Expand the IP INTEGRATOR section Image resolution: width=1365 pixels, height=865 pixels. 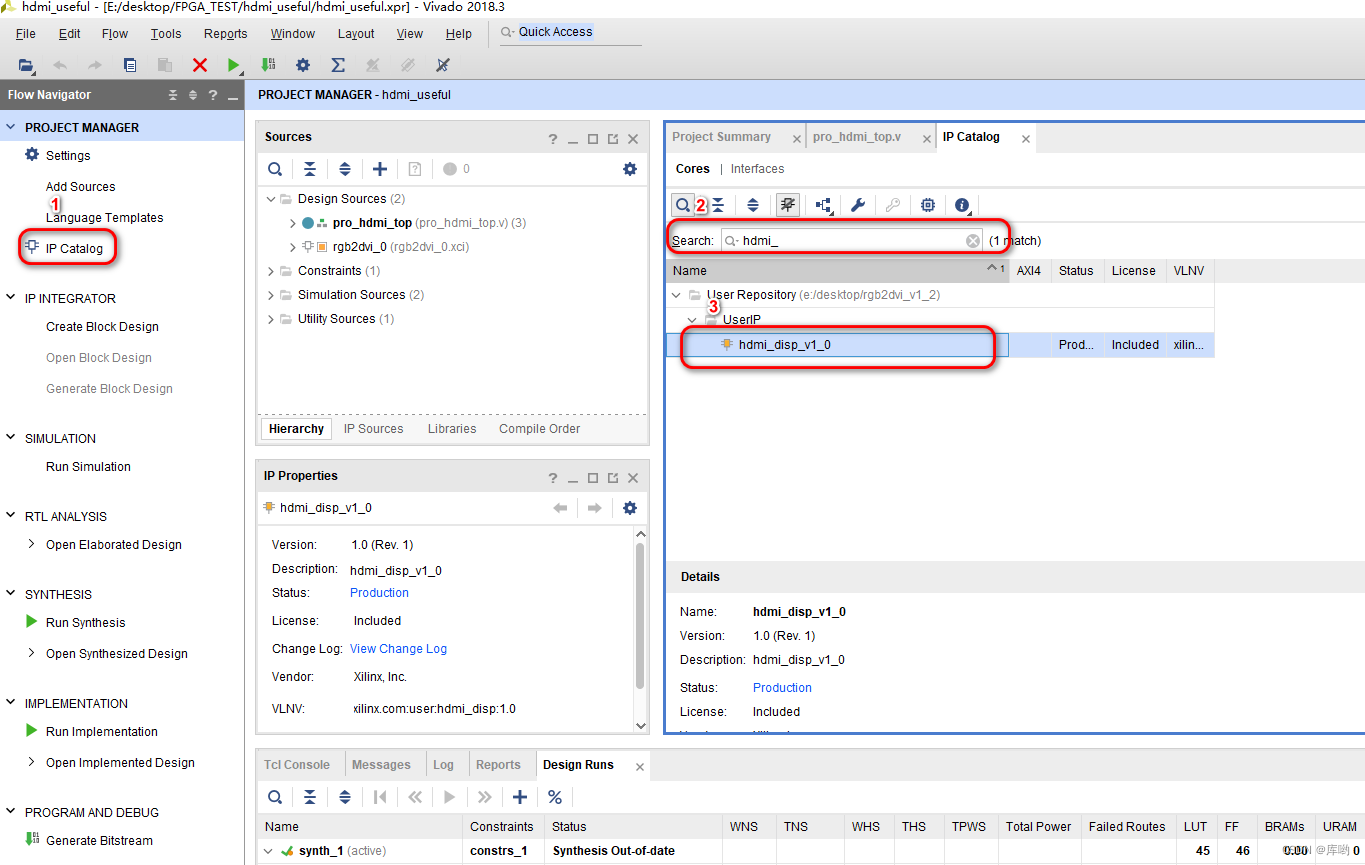click(x=12, y=298)
